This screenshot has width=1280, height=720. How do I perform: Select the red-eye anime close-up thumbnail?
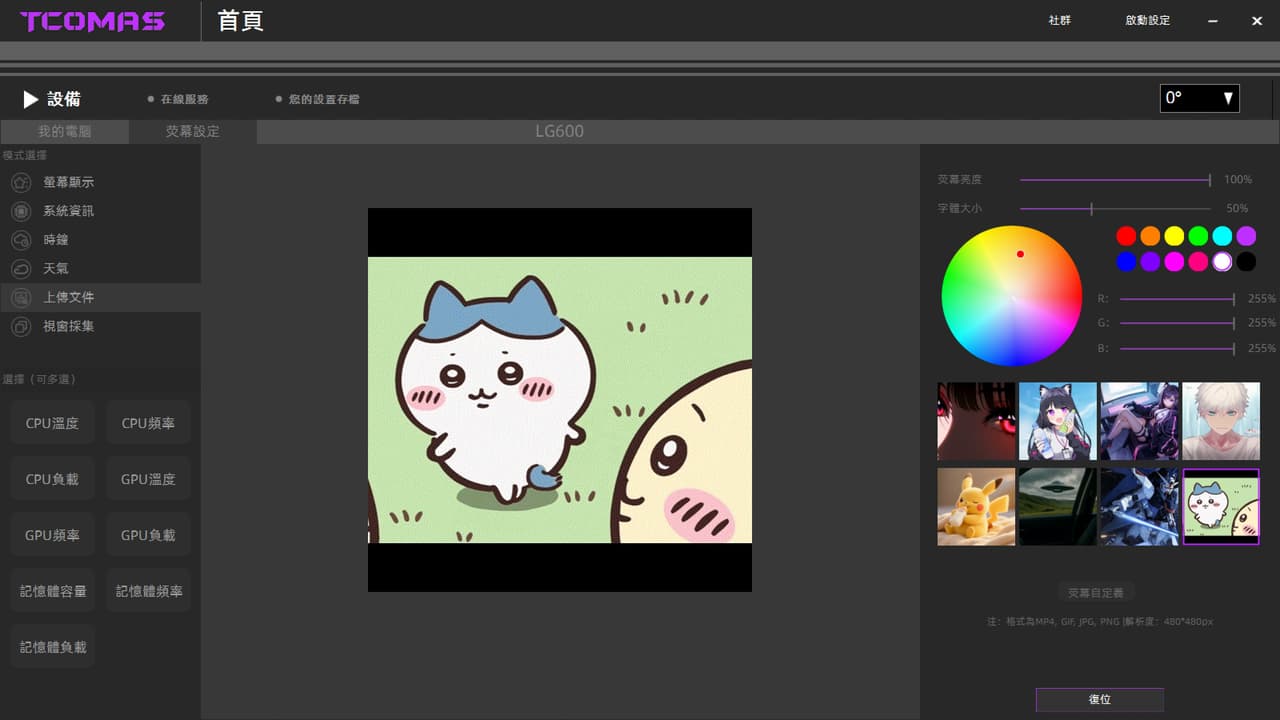click(976, 421)
